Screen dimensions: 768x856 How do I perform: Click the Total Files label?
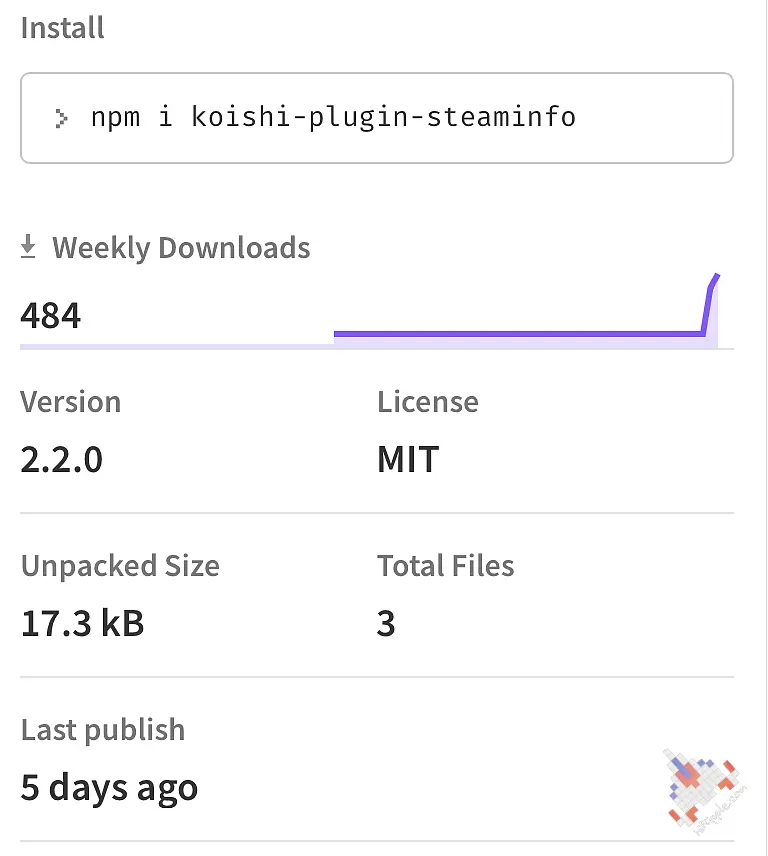[445, 566]
